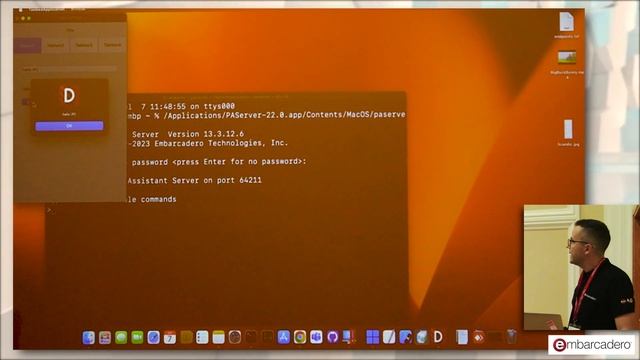Switch to the fourth tab in app window
The width and height of the screenshot is (640, 360).
click(112, 45)
